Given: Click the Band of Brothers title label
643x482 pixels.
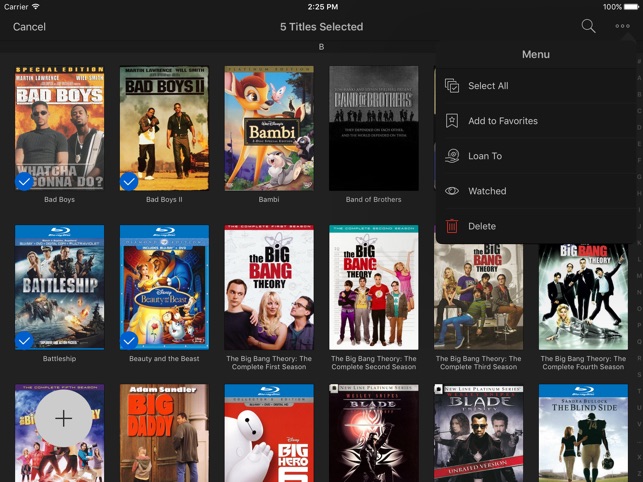Looking at the screenshot, I should tap(374, 199).
